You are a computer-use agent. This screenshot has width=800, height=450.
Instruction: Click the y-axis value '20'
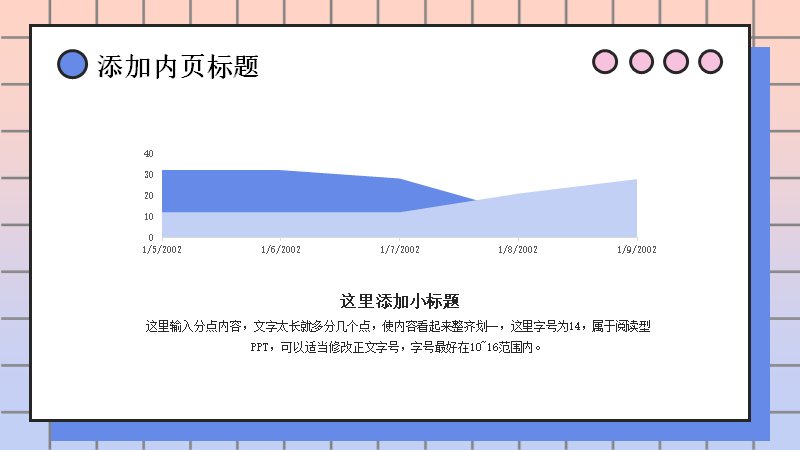pos(148,195)
